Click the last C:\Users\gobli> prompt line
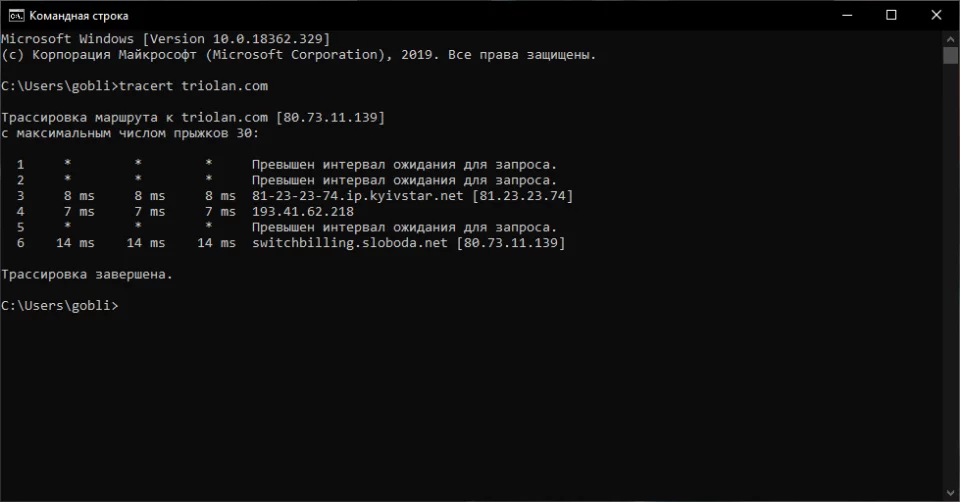This screenshot has height=502, width=960. pyautogui.click(x=59, y=305)
